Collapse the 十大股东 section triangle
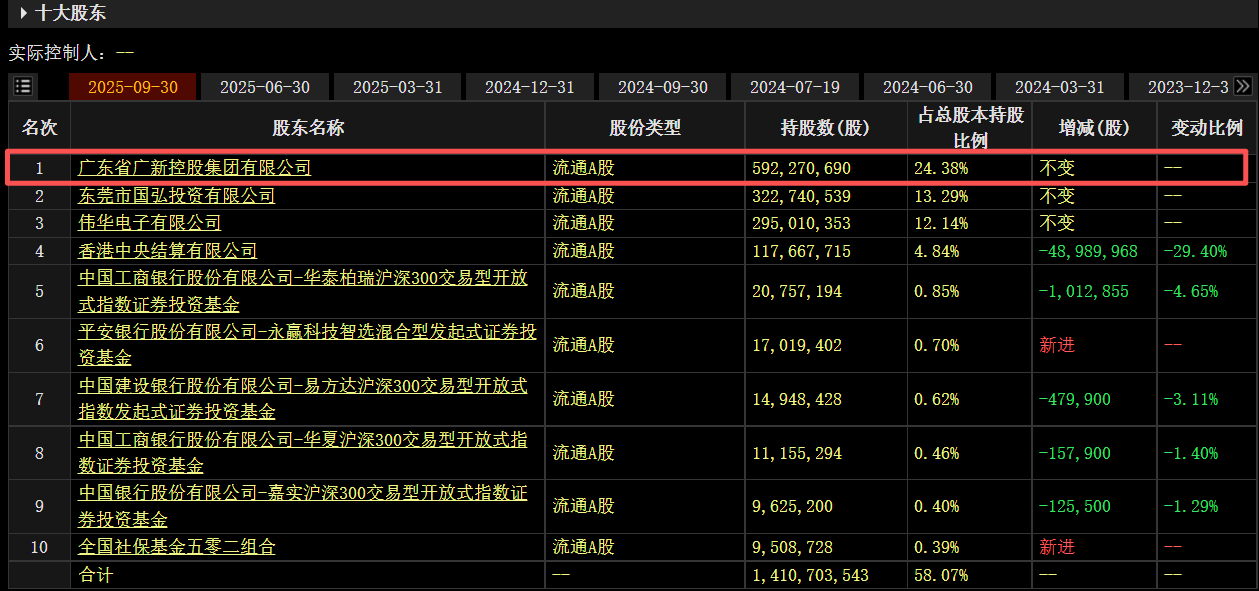 [x=24, y=13]
